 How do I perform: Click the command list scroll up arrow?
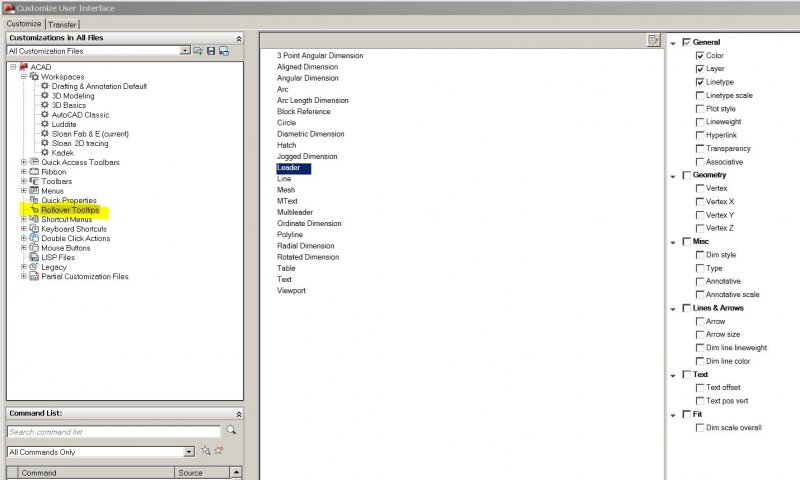point(236,472)
